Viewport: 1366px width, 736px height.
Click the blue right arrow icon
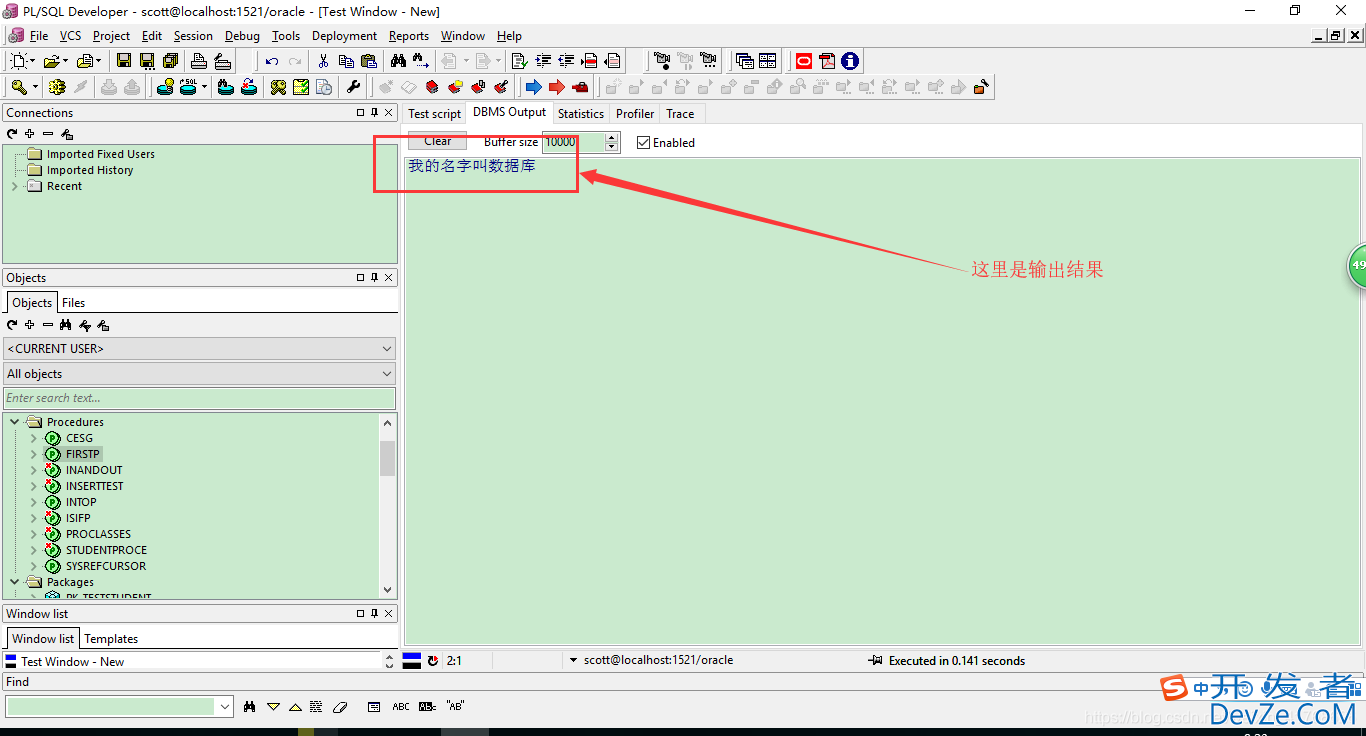(x=533, y=87)
